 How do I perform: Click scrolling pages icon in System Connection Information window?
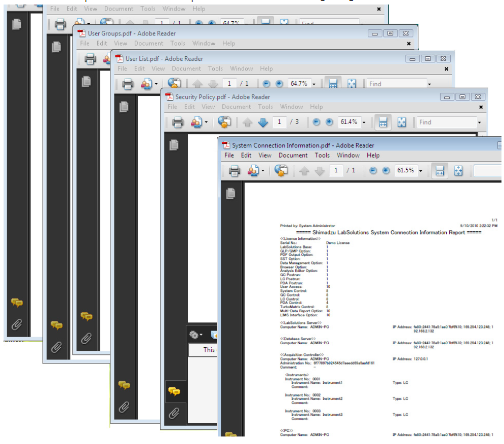(x=440, y=171)
